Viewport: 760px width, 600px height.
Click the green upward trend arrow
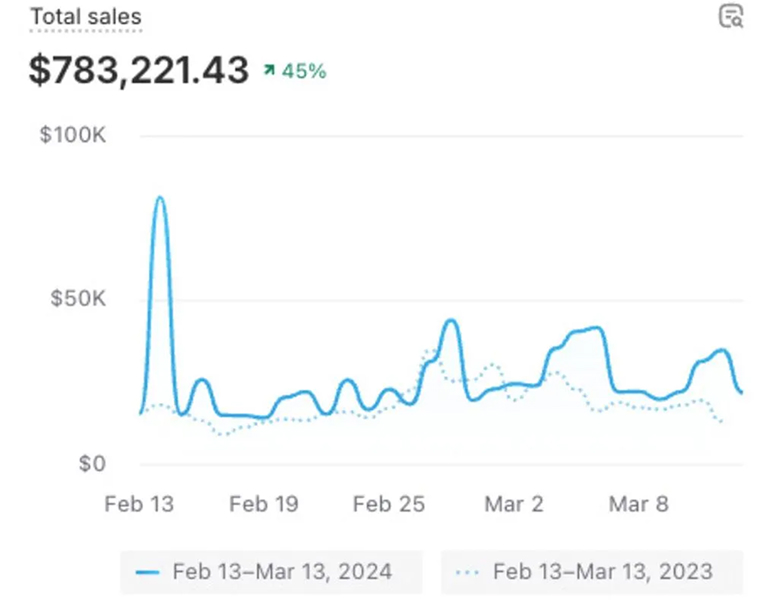(269, 71)
